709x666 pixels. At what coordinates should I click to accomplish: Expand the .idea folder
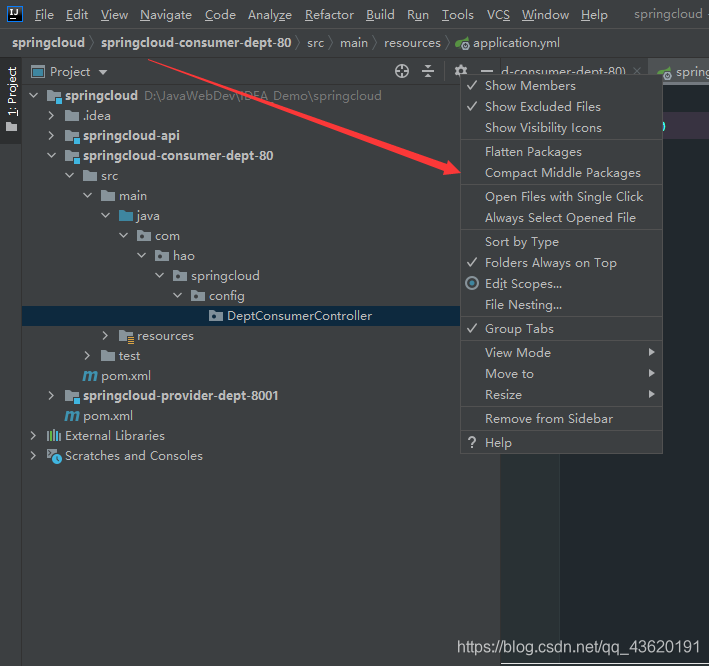[x=51, y=116]
